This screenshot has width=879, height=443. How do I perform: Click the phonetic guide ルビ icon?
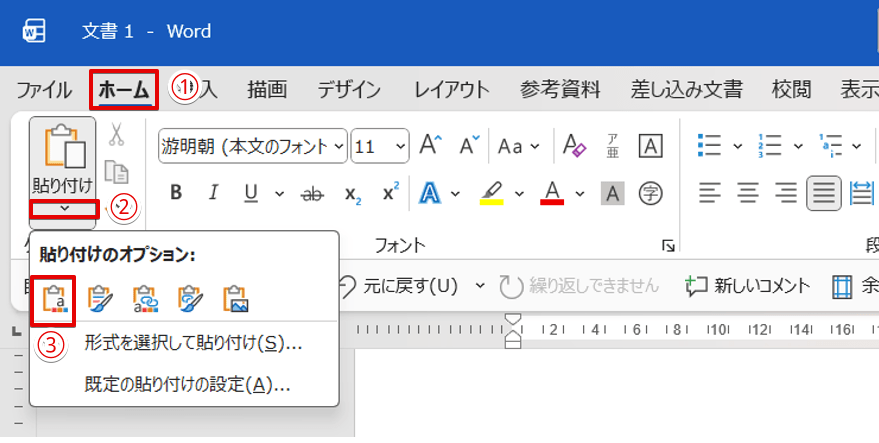coord(613,146)
